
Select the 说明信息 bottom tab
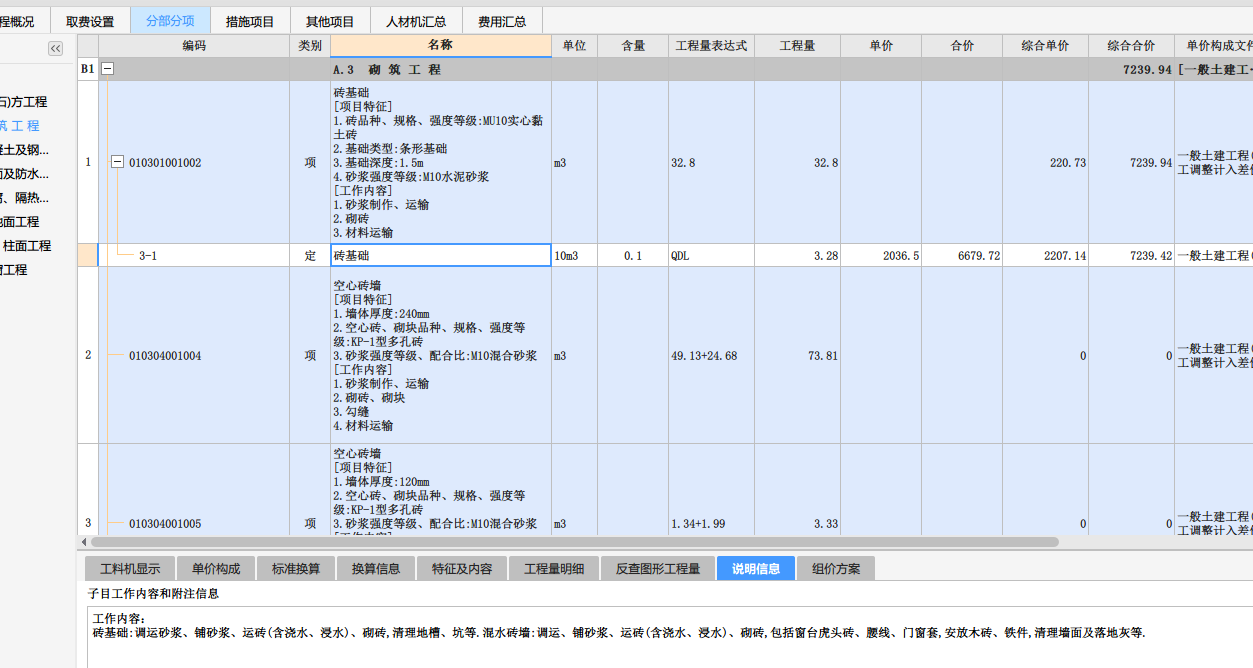(756, 569)
